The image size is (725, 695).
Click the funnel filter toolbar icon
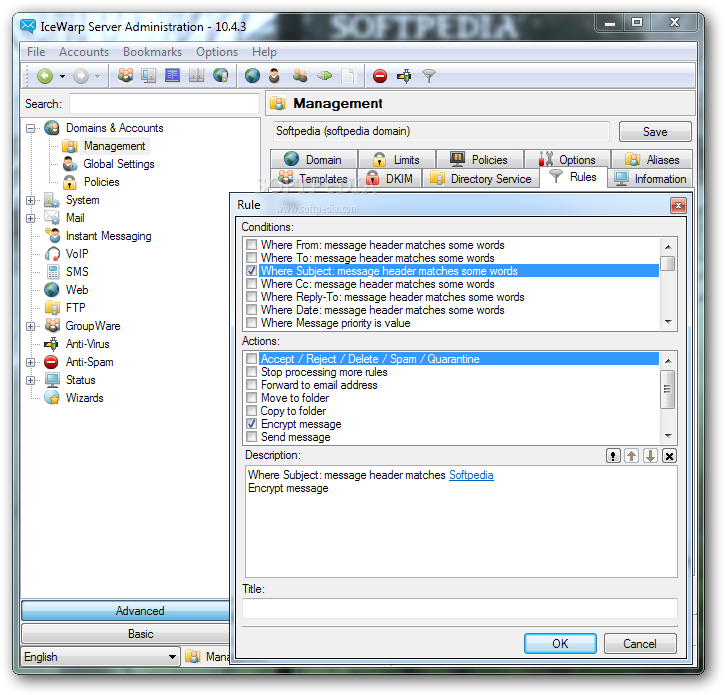[429, 76]
